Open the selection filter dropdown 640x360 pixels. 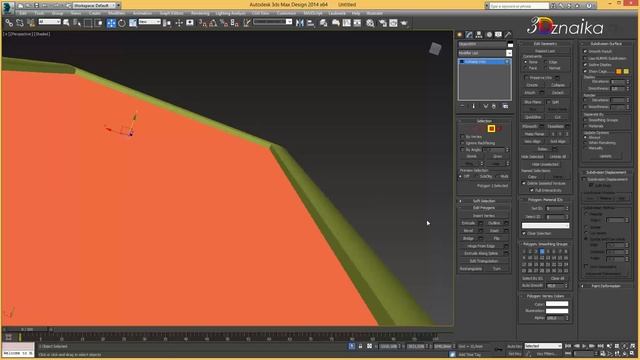pos(49,22)
